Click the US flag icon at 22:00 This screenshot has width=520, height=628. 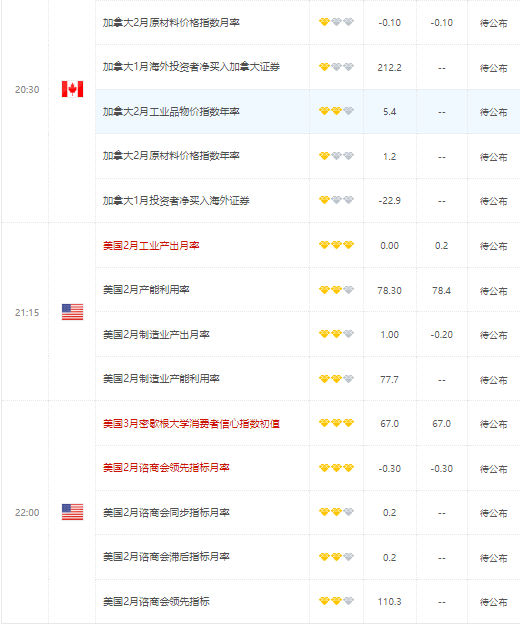click(72, 512)
